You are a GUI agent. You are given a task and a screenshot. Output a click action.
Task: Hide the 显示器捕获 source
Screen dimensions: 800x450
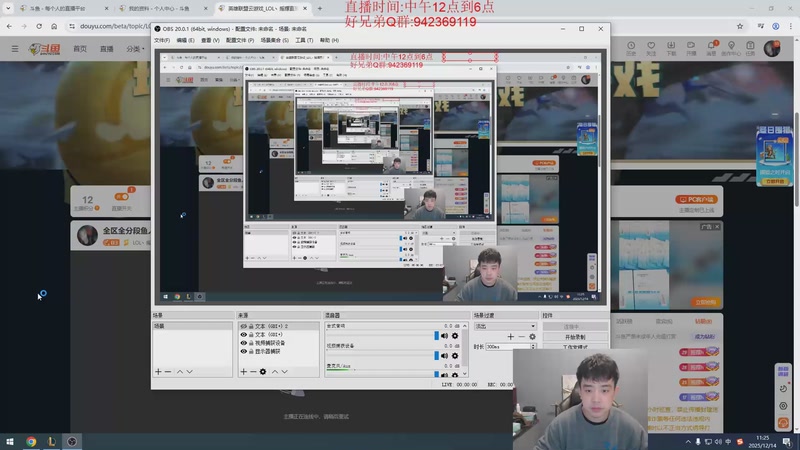(243, 352)
